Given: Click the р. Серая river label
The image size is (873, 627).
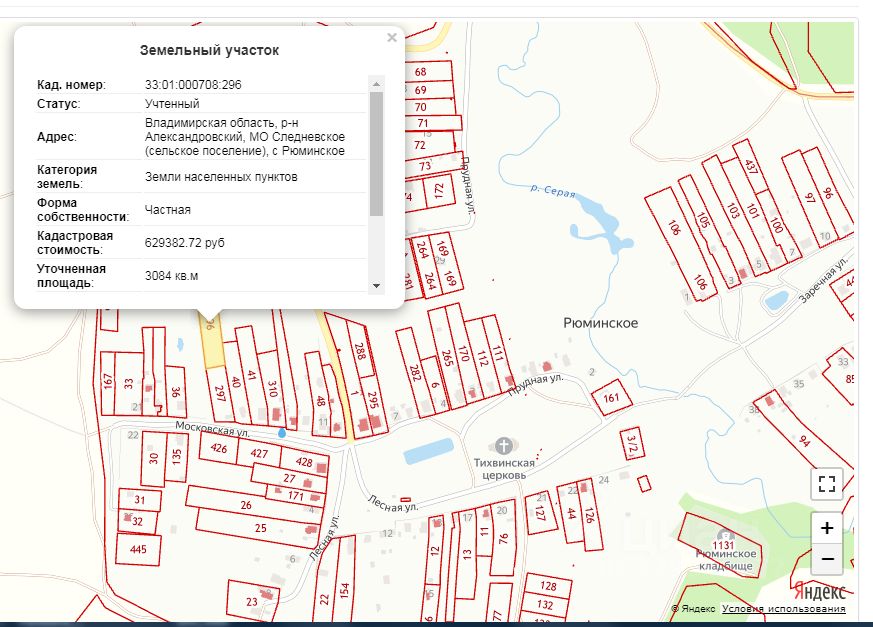Looking at the screenshot, I should 552,190.
